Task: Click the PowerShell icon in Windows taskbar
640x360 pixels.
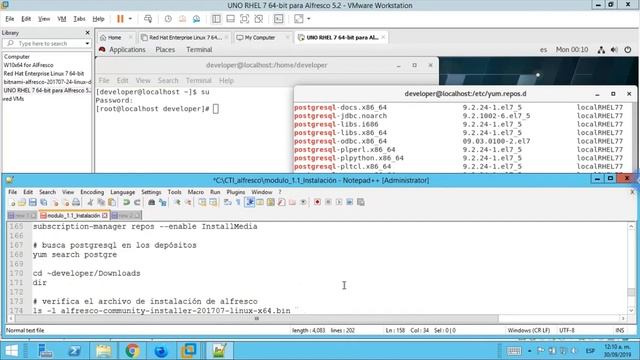Action: [74, 351]
